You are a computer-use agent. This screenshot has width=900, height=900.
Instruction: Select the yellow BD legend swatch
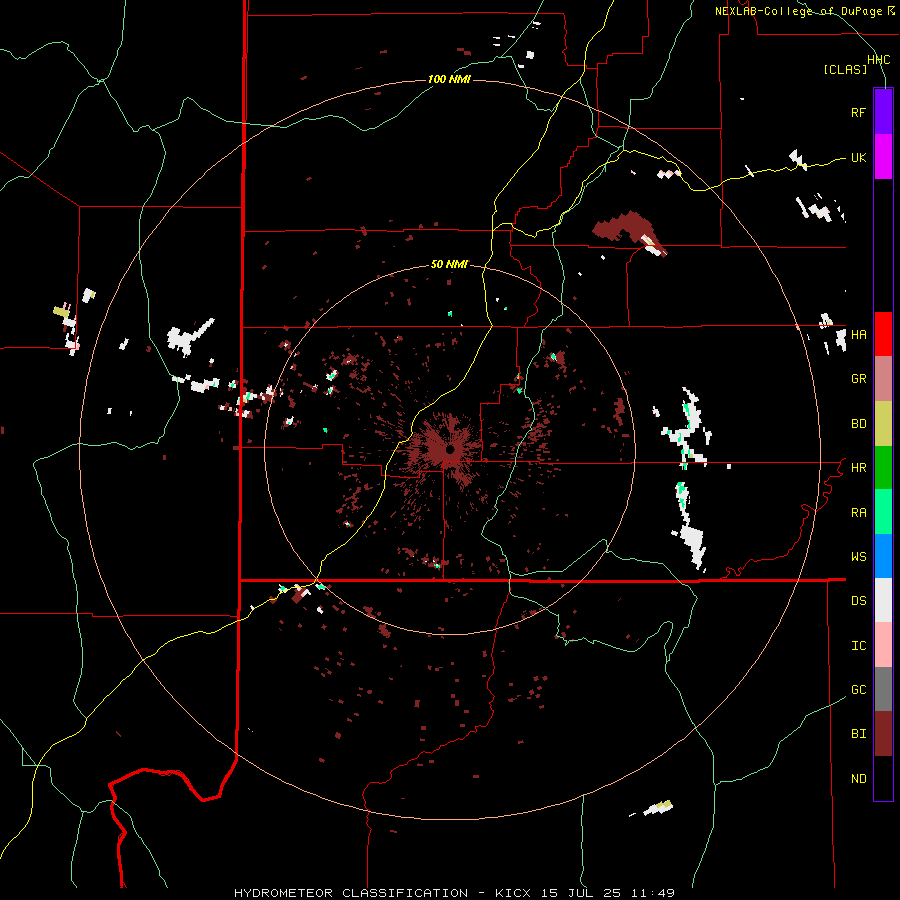pos(883,424)
